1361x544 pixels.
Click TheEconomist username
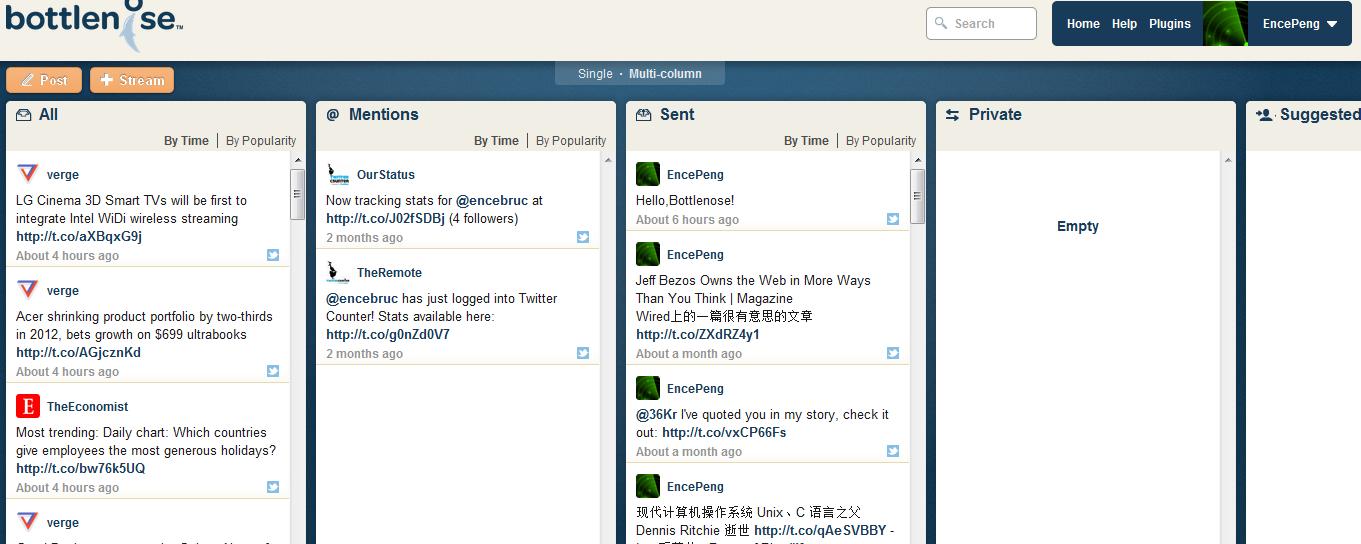pyautogui.click(x=87, y=407)
